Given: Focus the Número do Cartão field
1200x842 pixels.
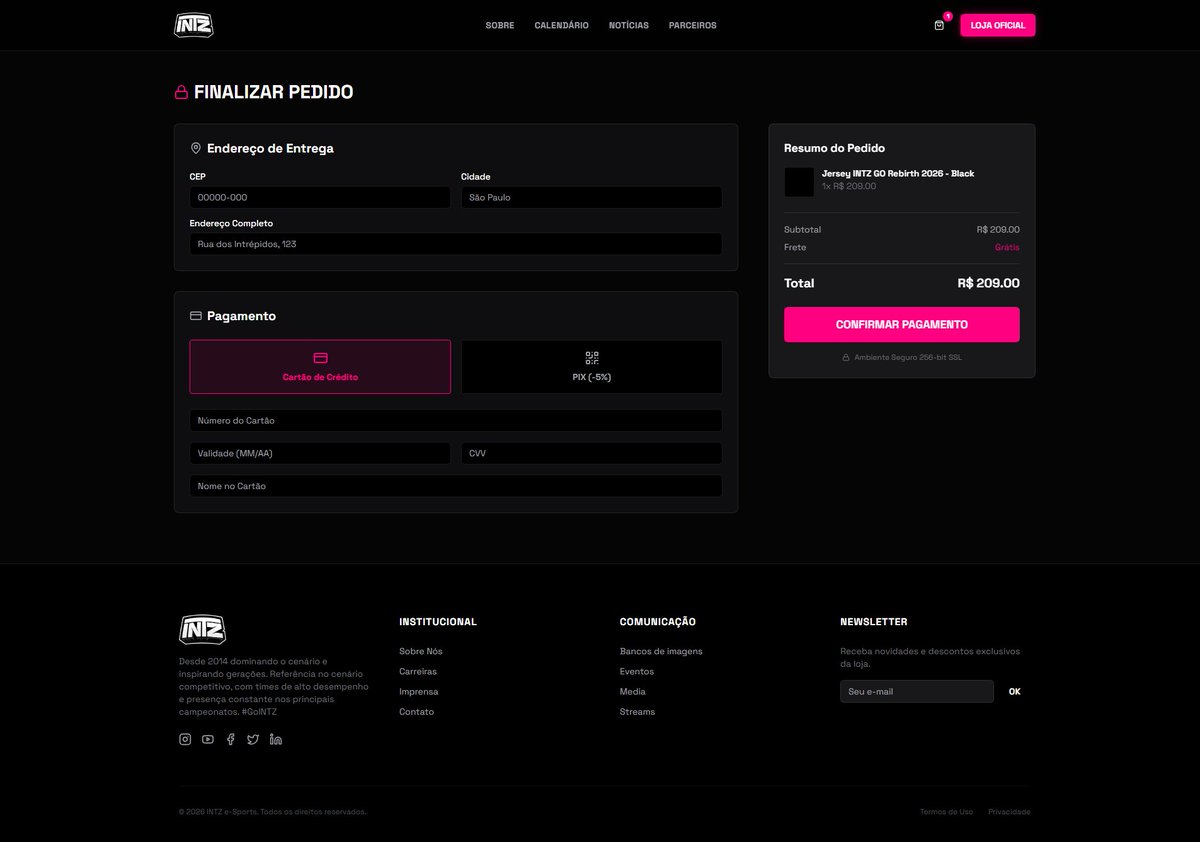Looking at the screenshot, I should point(456,420).
